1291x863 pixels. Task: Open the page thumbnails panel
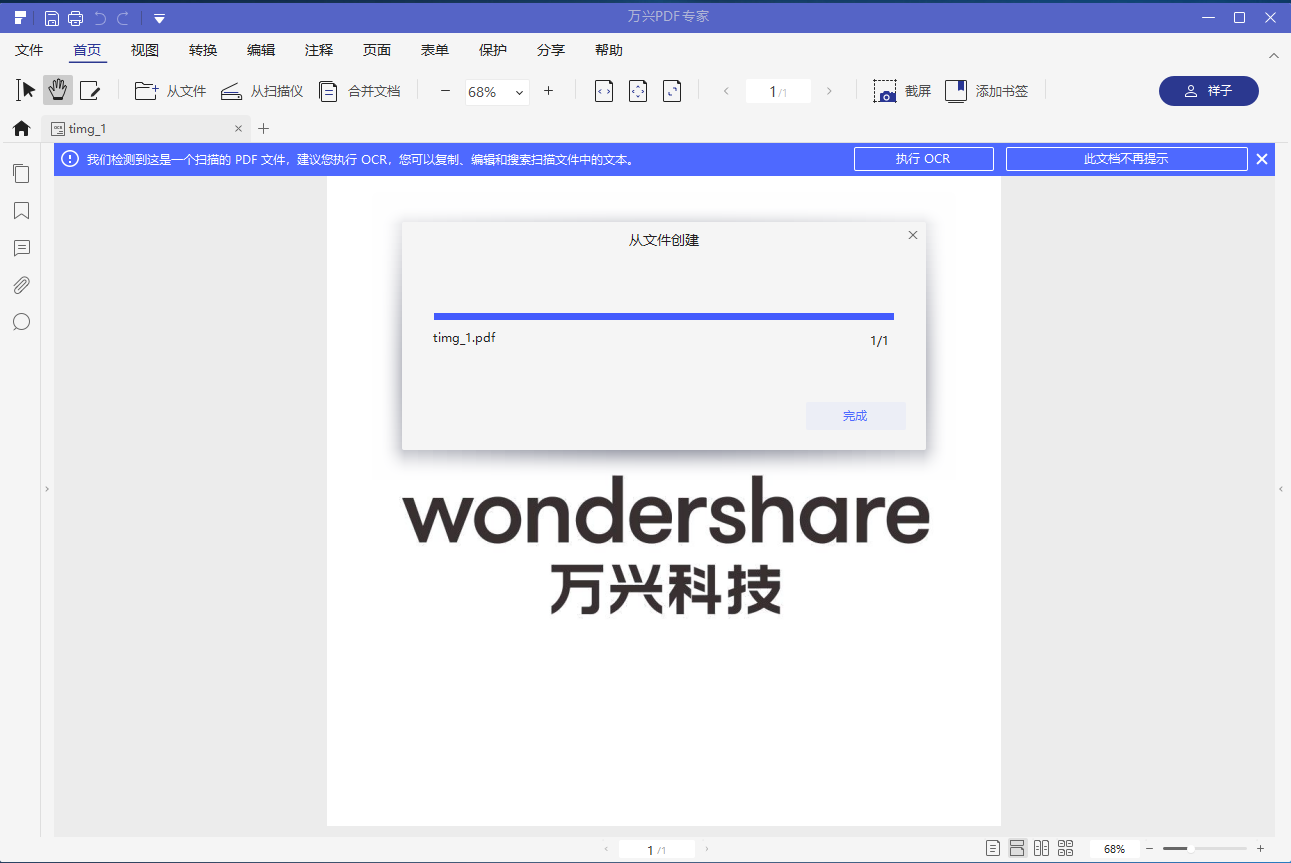[21, 174]
